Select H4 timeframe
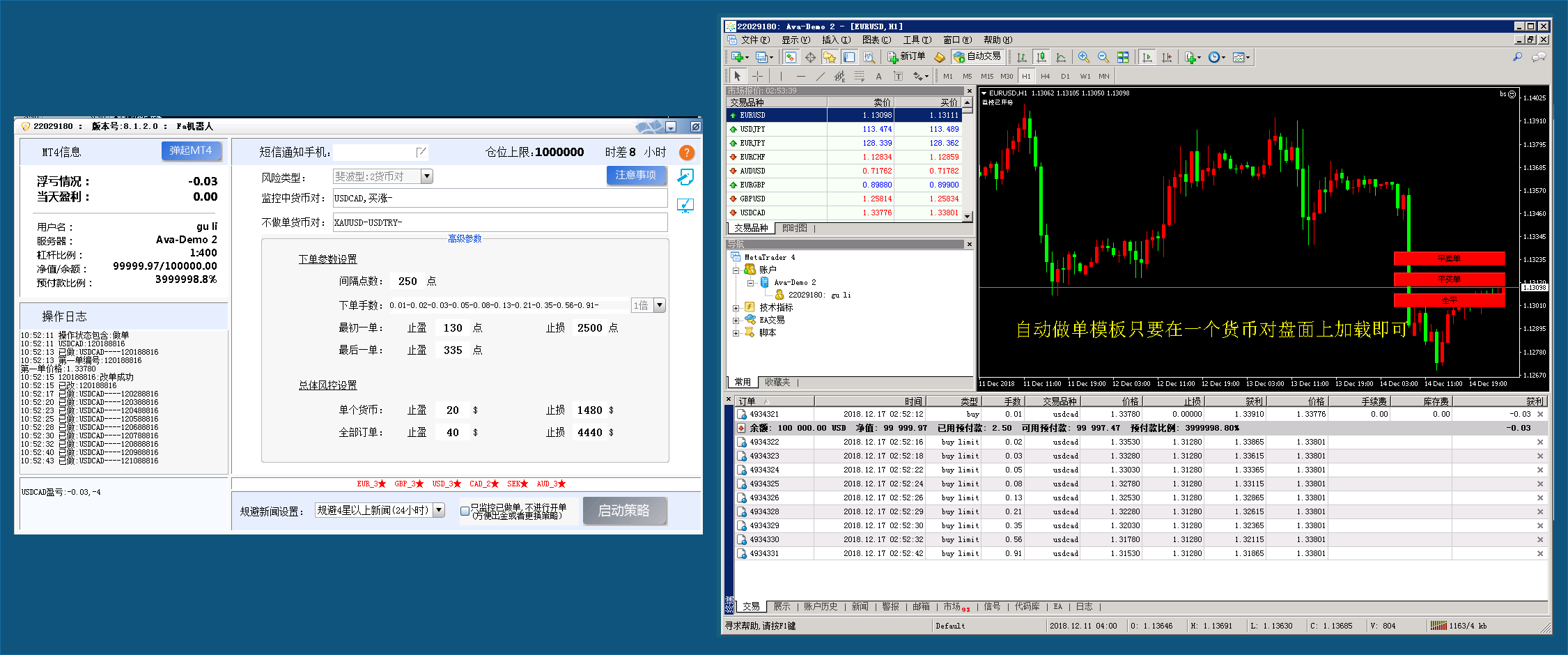 1045,76
